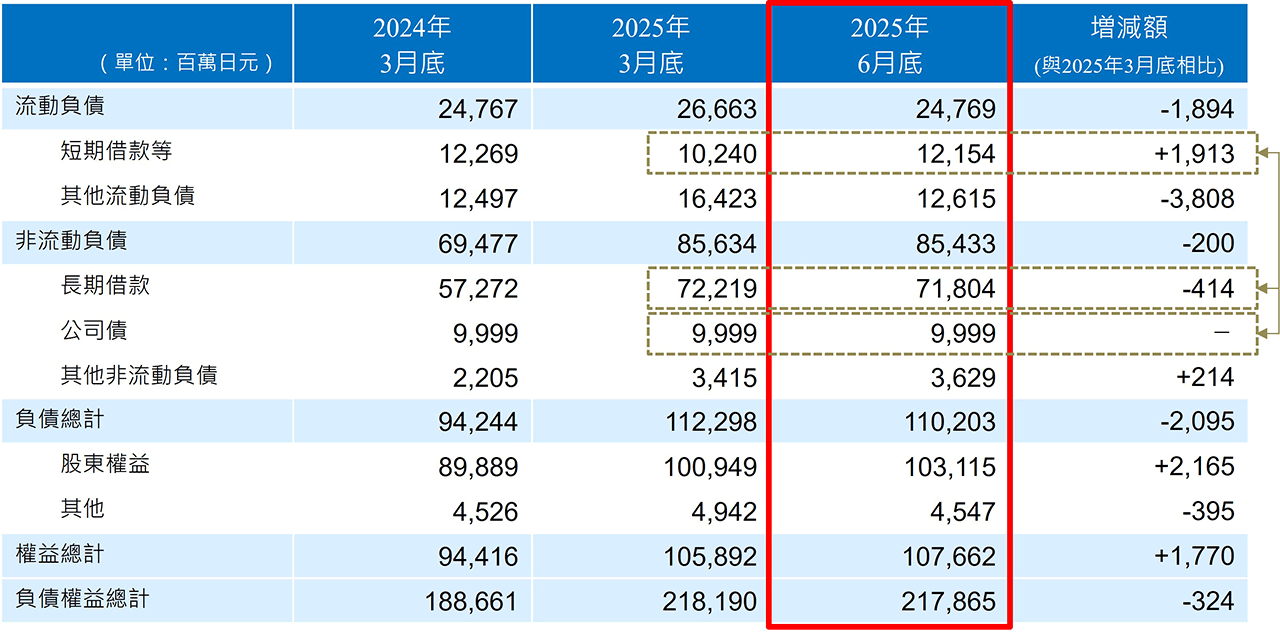Click the change value -1,894
This screenshot has width=1280, height=633.
[x=1198, y=109]
